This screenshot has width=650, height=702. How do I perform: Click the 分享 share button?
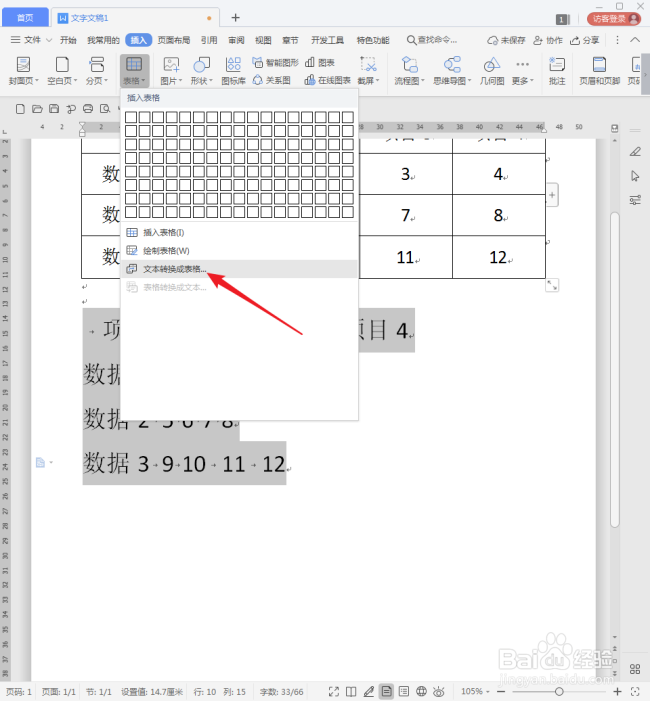[x=584, y=40]
